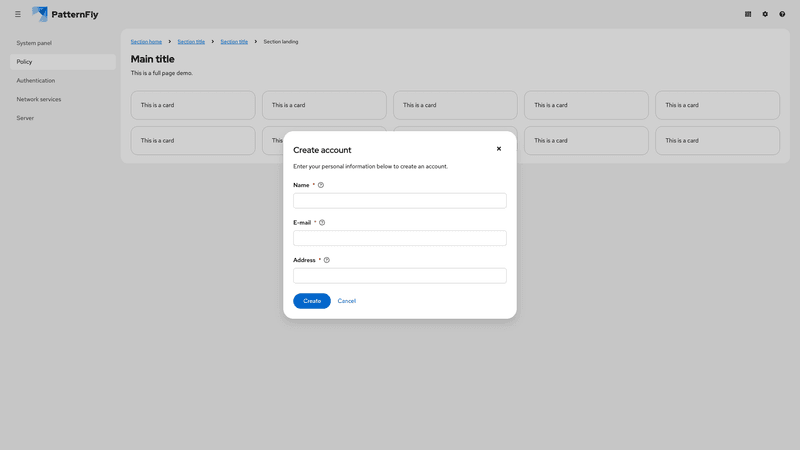The height and width of the screenshot is (450, 800).
Task: Select the Address input field
Action: (x=399, y=276)
